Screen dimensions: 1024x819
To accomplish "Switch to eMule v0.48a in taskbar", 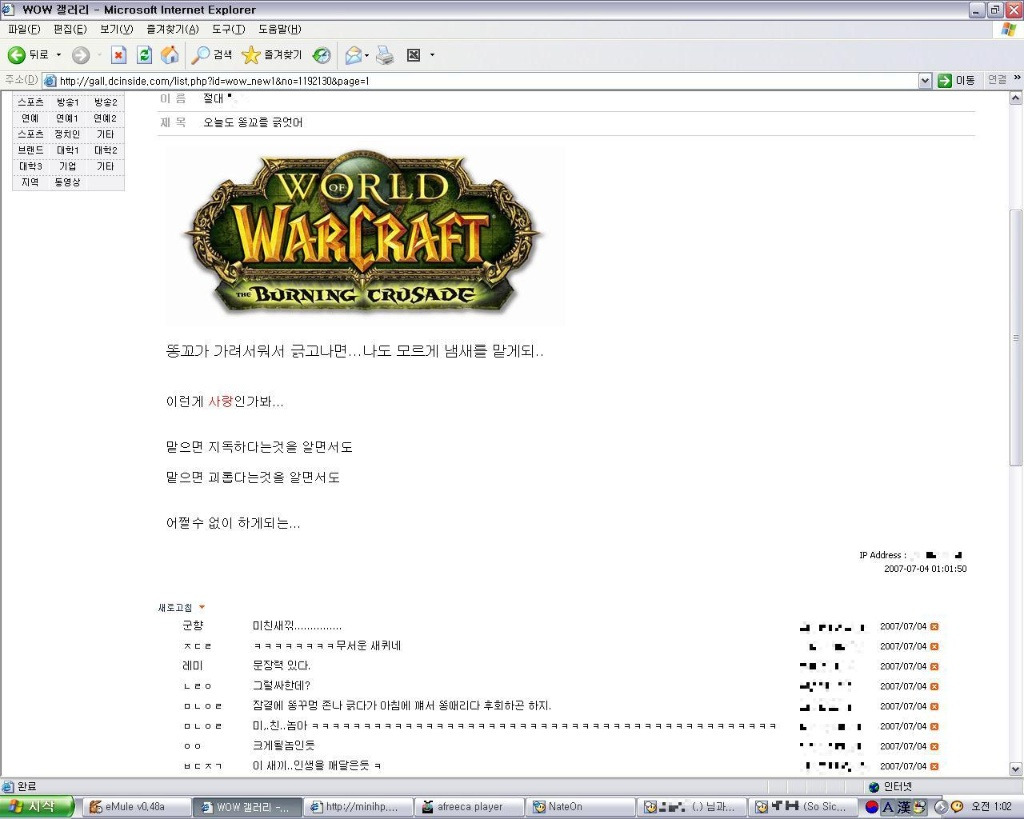I will (x=136, y=807).
